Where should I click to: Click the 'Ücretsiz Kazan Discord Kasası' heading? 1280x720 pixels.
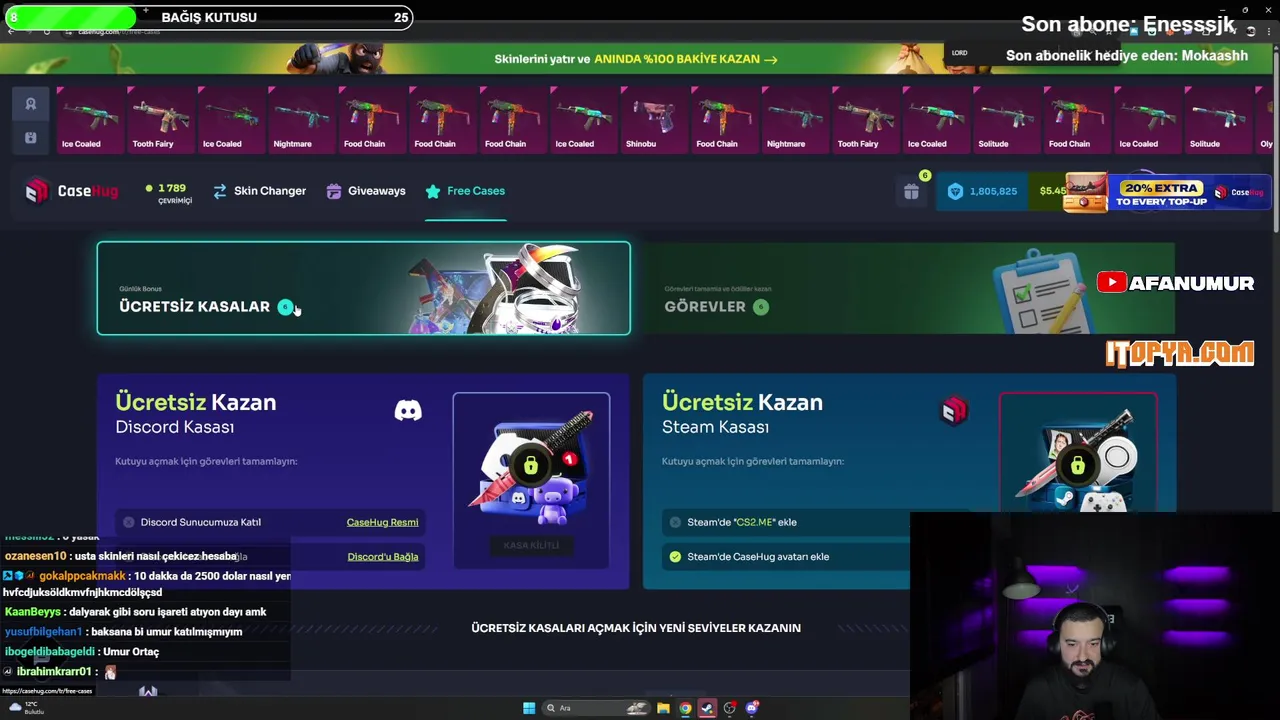[x=195, y=413]
